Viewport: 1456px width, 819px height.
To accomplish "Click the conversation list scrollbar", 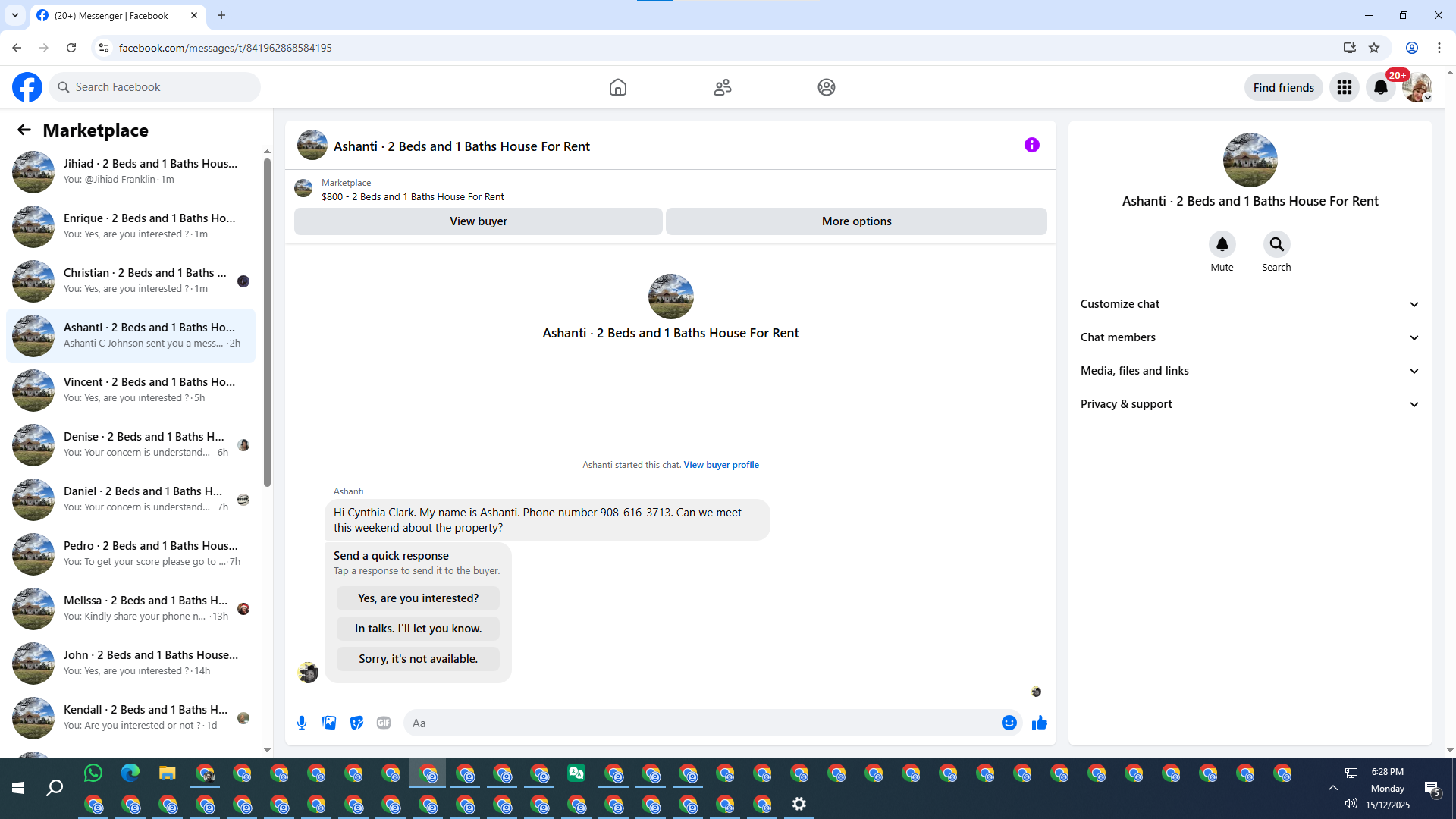I will coord(267,322).
